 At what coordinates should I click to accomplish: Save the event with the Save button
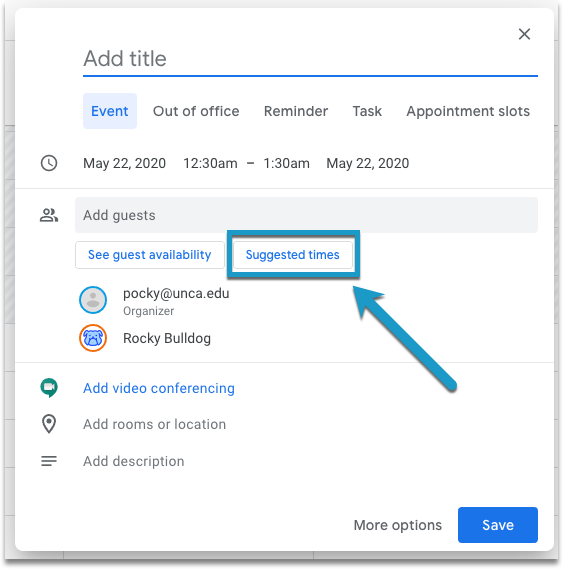click(x=498, y=525)
